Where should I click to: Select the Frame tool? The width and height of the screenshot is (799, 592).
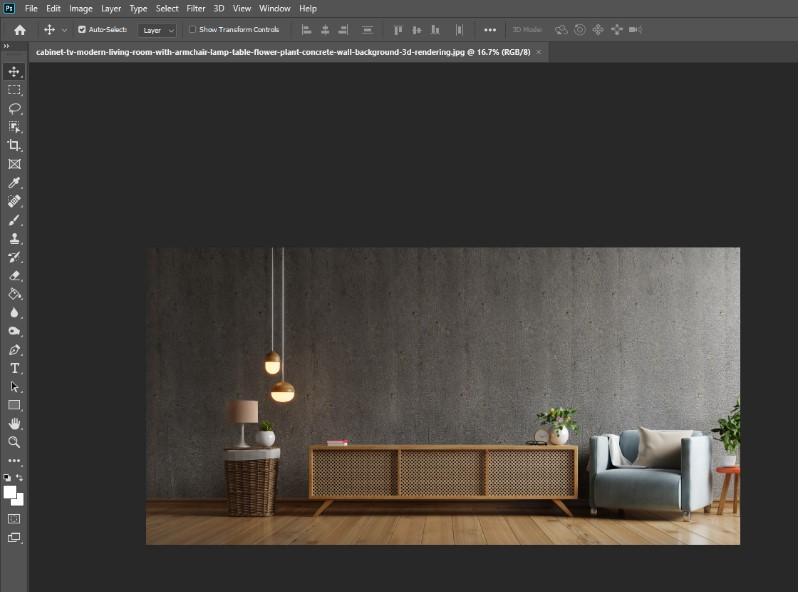click(14, 164)
